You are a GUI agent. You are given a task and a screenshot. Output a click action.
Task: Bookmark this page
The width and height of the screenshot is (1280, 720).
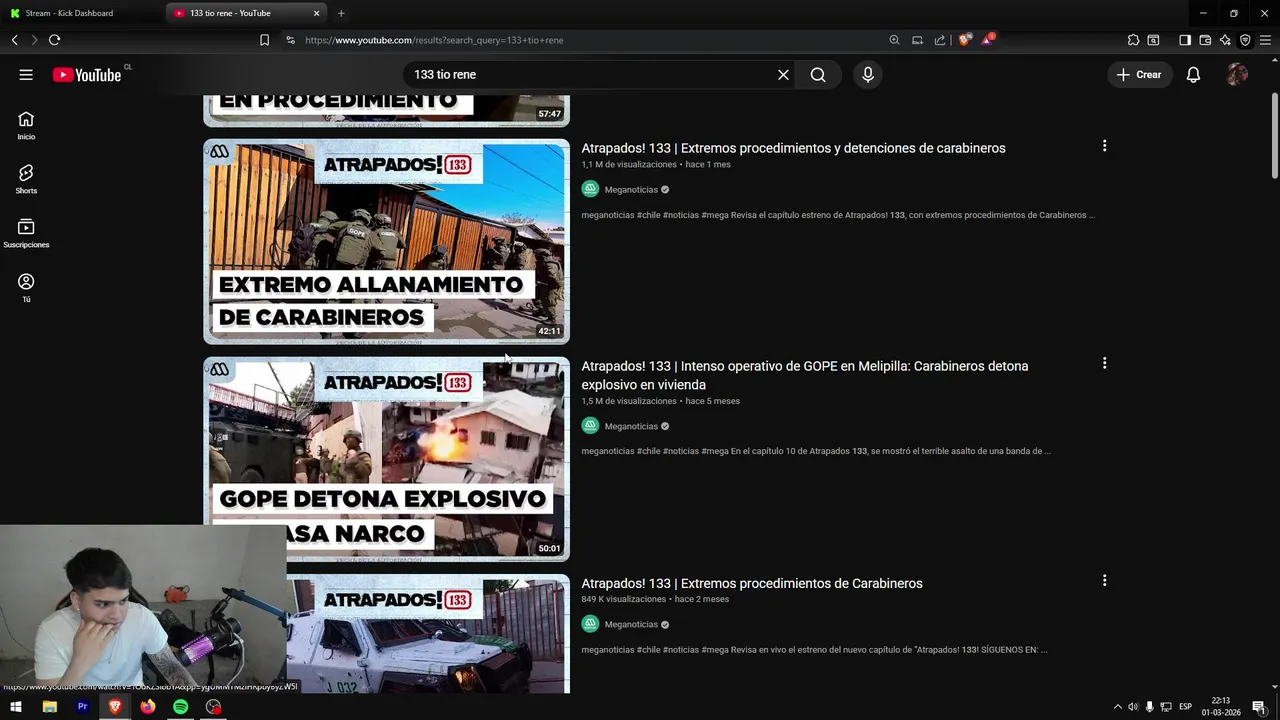[264, 40]
